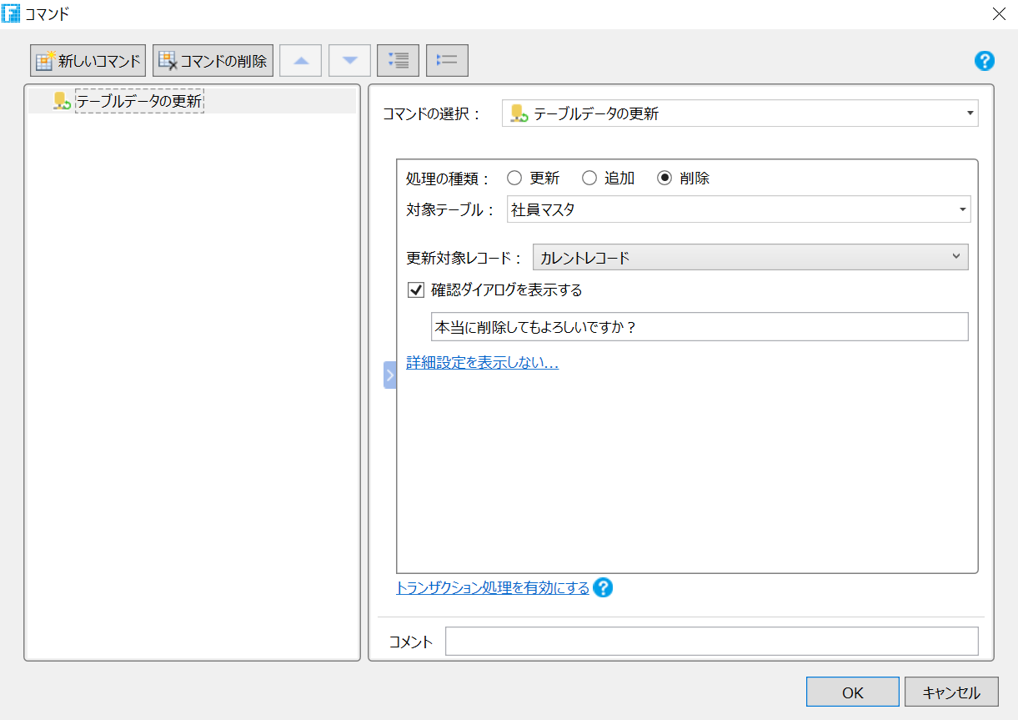Click help icon beside トランザクション処理

click(602, 588)
